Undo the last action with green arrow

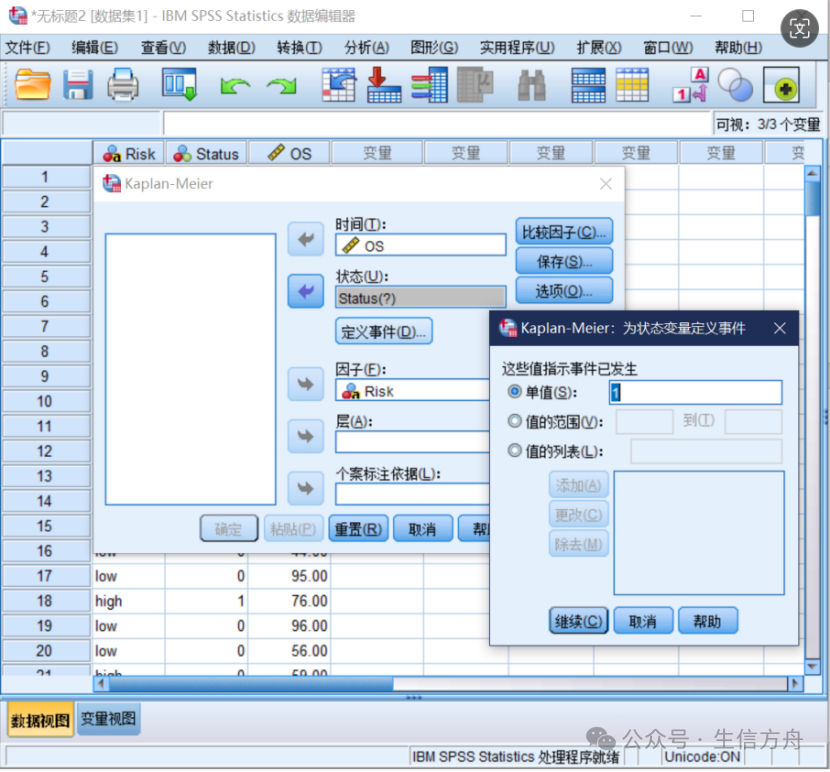coord(235,86)
